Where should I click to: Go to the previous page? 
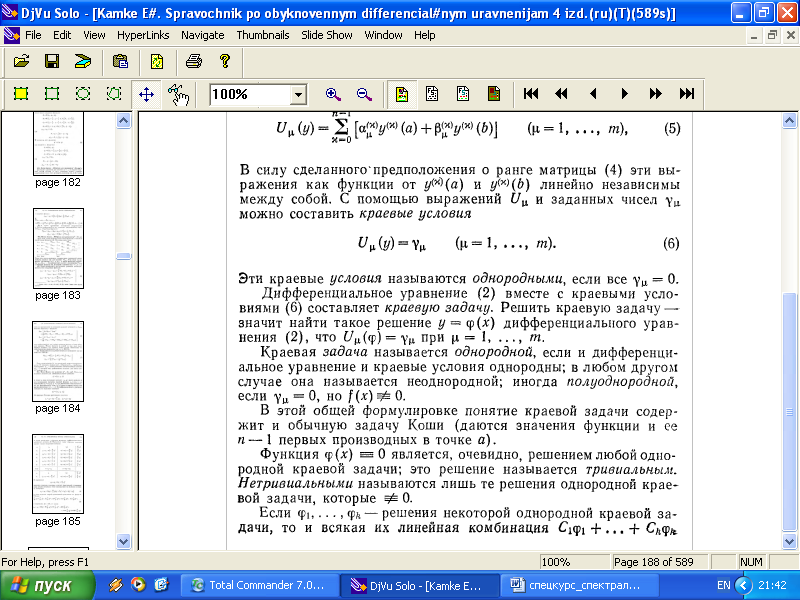[x=593, y=94]
